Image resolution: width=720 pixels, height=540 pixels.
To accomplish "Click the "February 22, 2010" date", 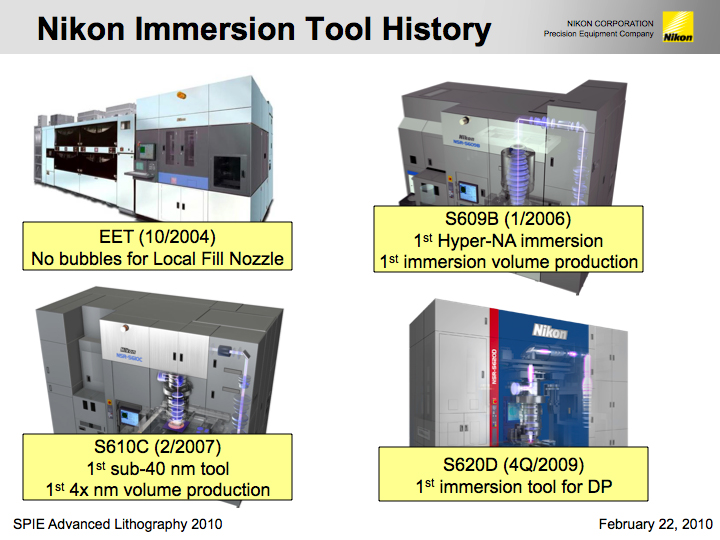I will click(655, 524).
